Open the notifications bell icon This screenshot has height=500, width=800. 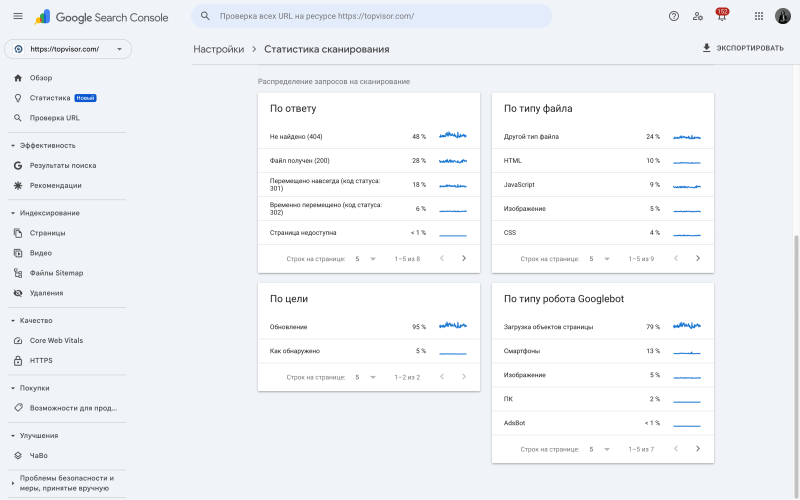[x=721, y=16]
